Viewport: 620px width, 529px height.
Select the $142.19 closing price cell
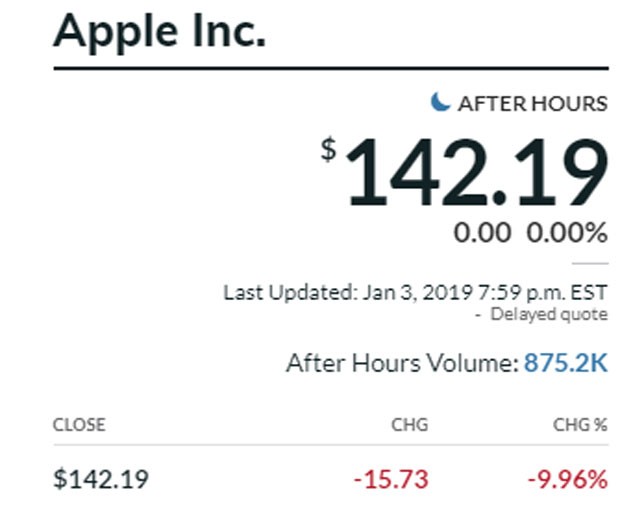tap(101, 479)
